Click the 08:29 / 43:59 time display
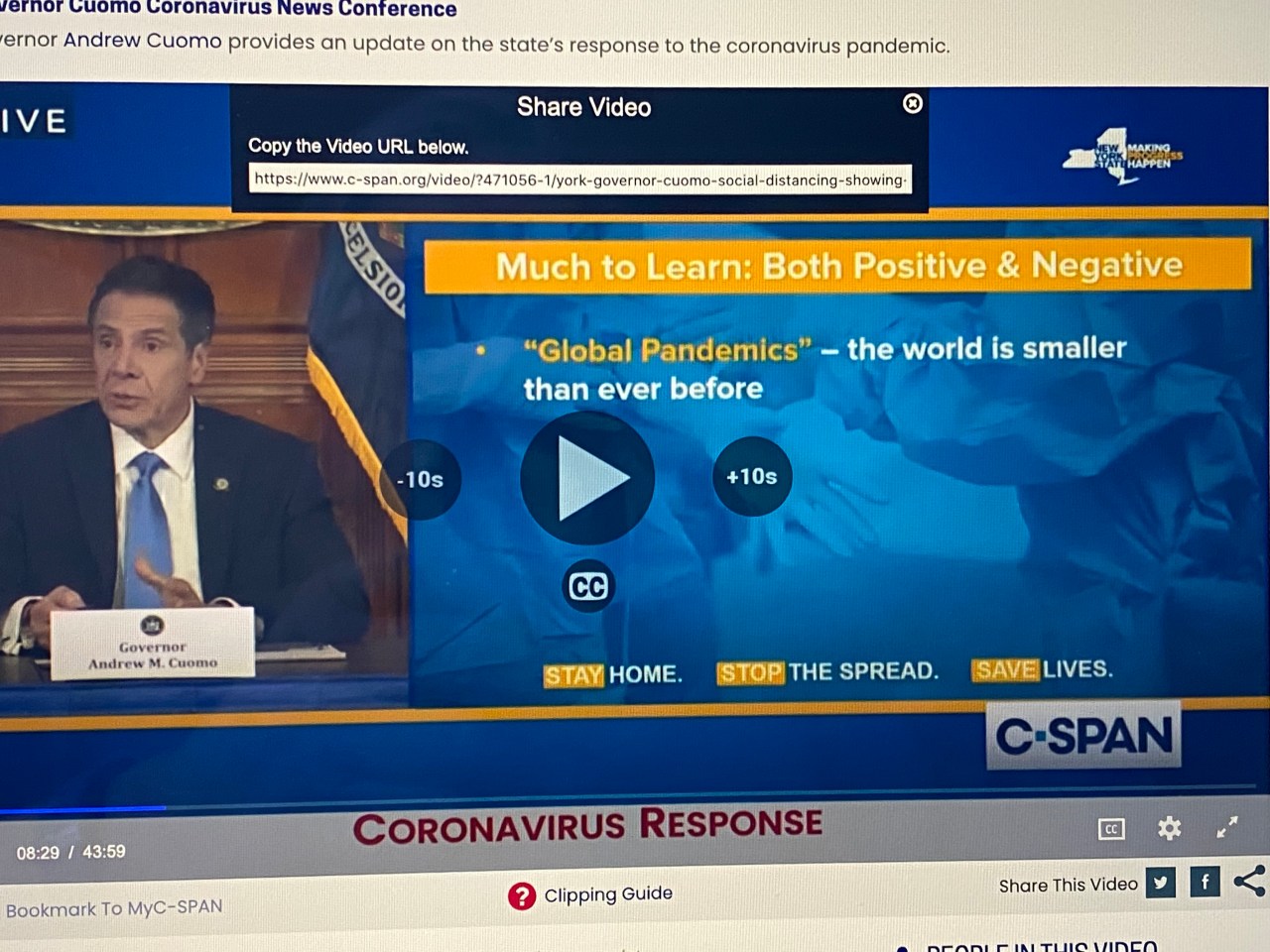Image resolution: width=1270 pixels, height=952 pixels. tap(70, 852)
